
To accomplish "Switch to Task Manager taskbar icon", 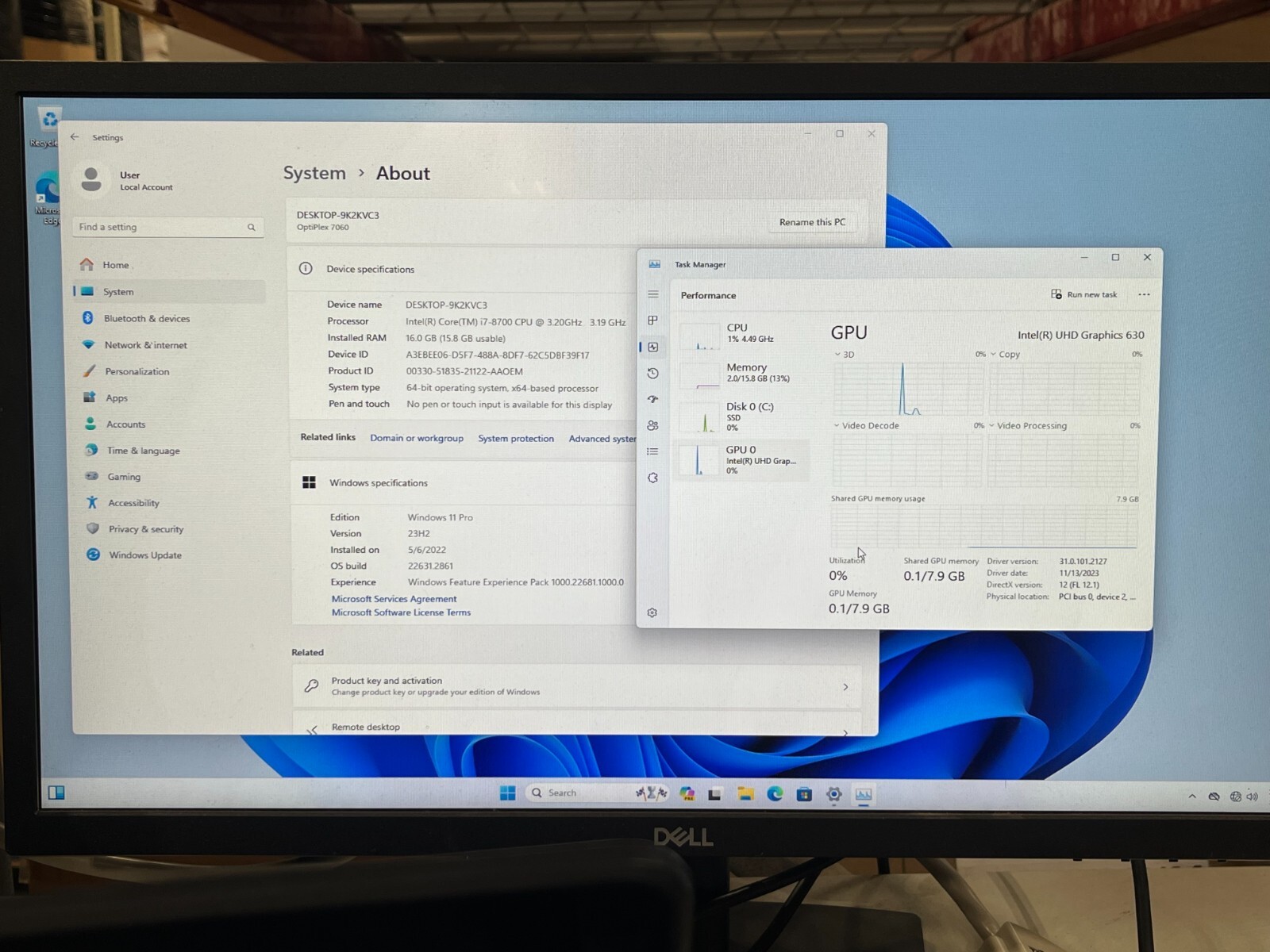I will (864, 794).
